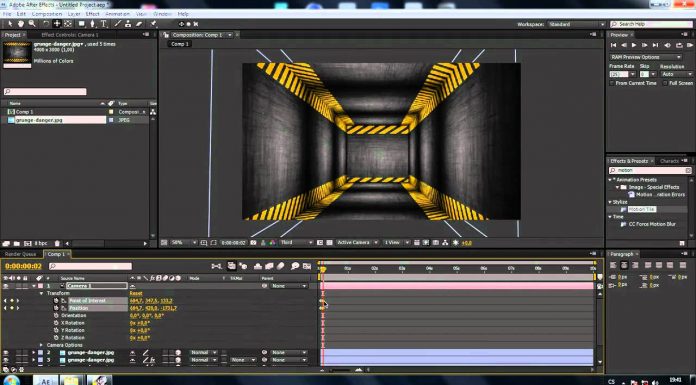696x385 pixels.
Task: Select the Pan Behind tool
Action: click(x=68, y=24)
